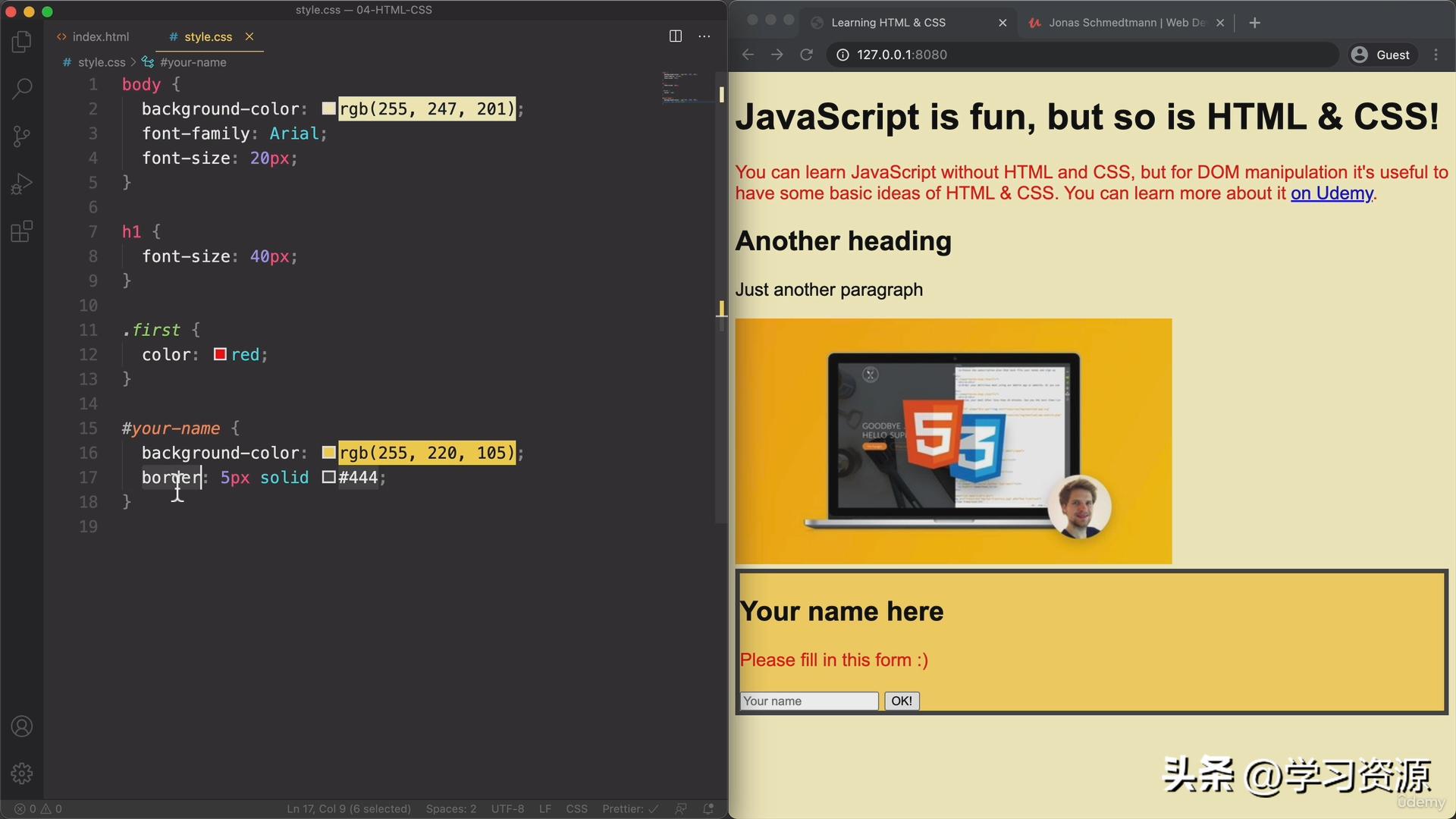Switch to the index.html tab
Viewport: 1456px width, 819px height.
[101, 36]
